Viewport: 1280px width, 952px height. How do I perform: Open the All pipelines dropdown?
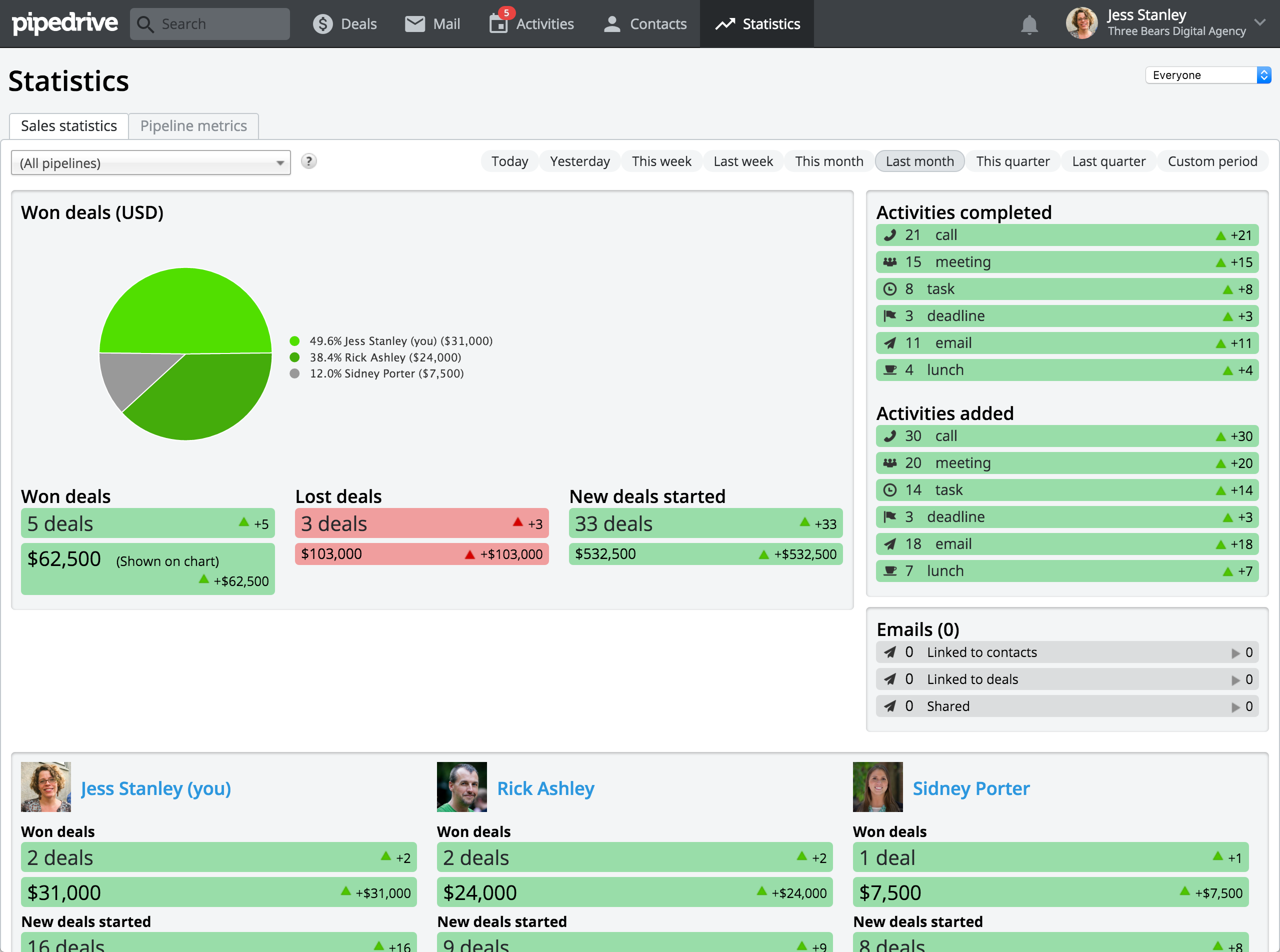(x=151, y=163)
